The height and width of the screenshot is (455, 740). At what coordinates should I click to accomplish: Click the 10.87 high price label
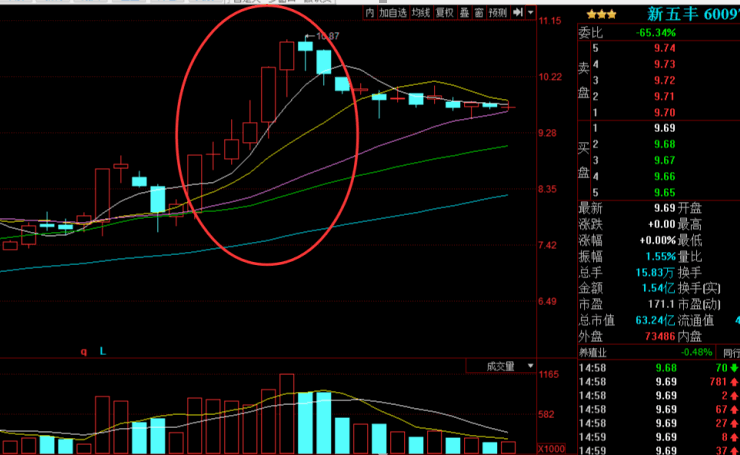point(327,37)
